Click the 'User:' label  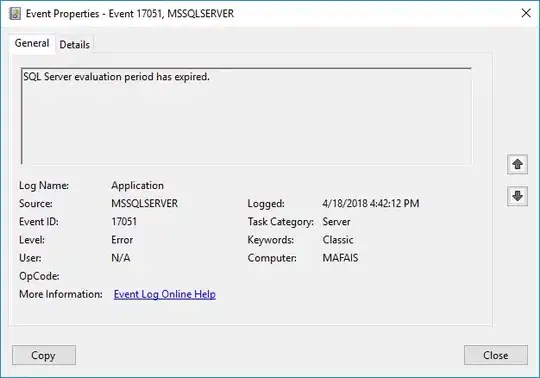(x=30, y=258)
